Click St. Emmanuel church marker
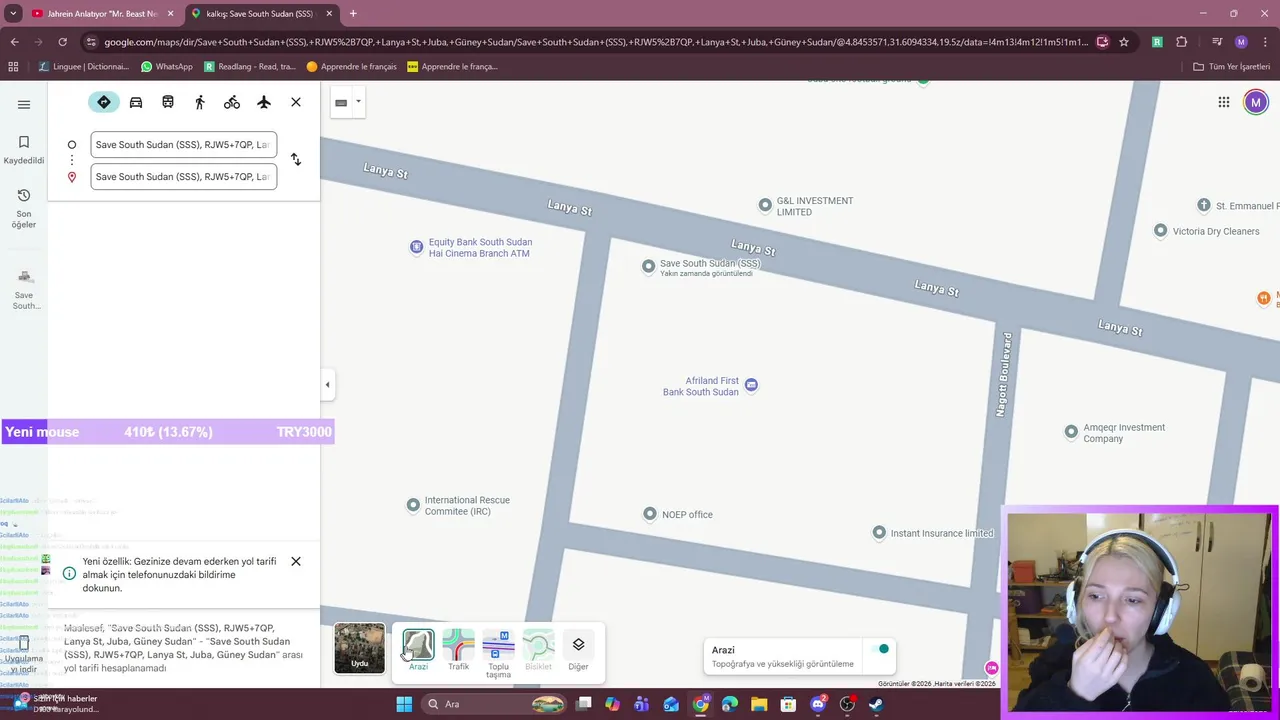The image size is (1280, 720). (x=1204, y=206)
